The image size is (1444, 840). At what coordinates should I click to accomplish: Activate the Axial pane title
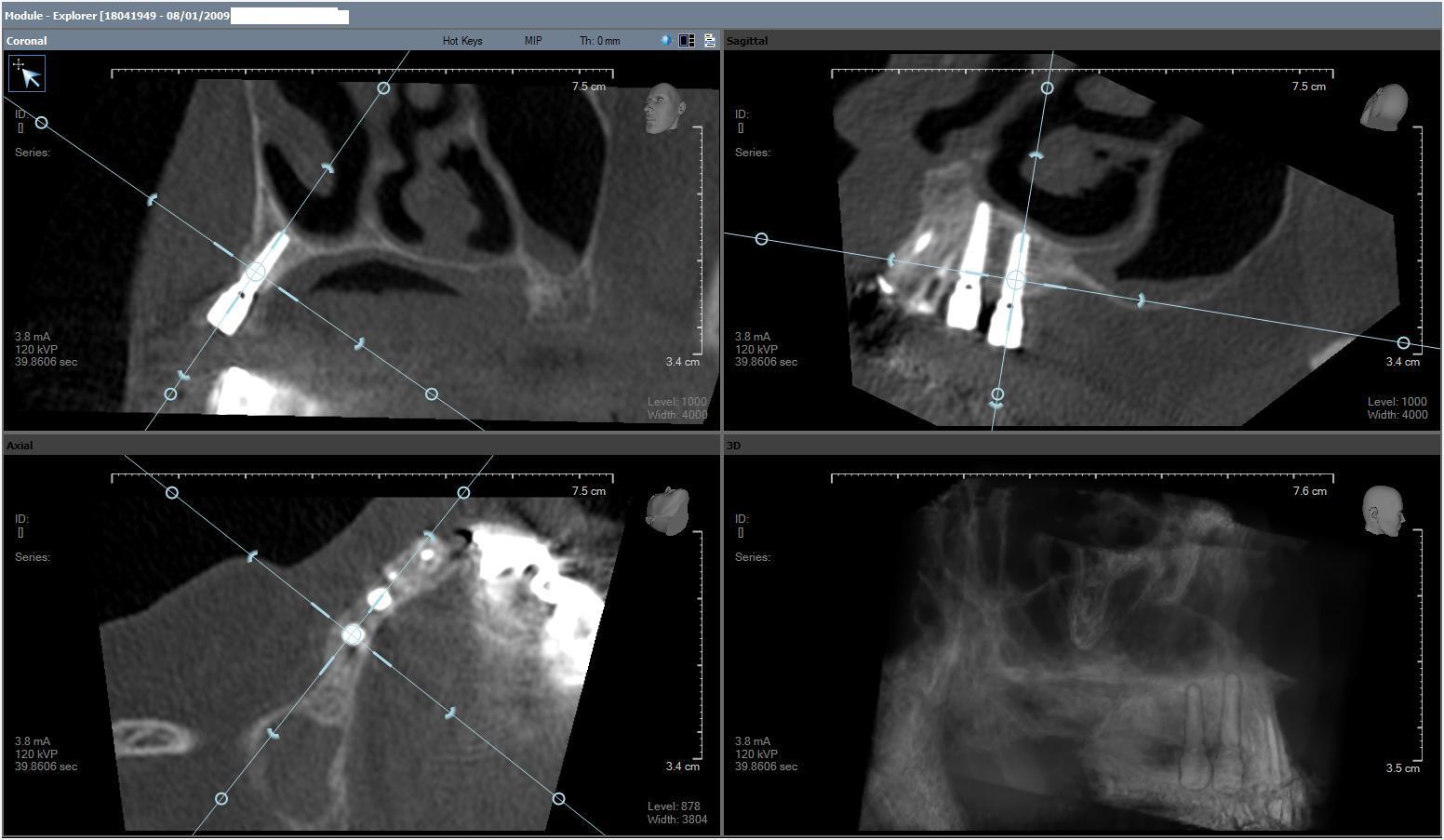[20, 446]
